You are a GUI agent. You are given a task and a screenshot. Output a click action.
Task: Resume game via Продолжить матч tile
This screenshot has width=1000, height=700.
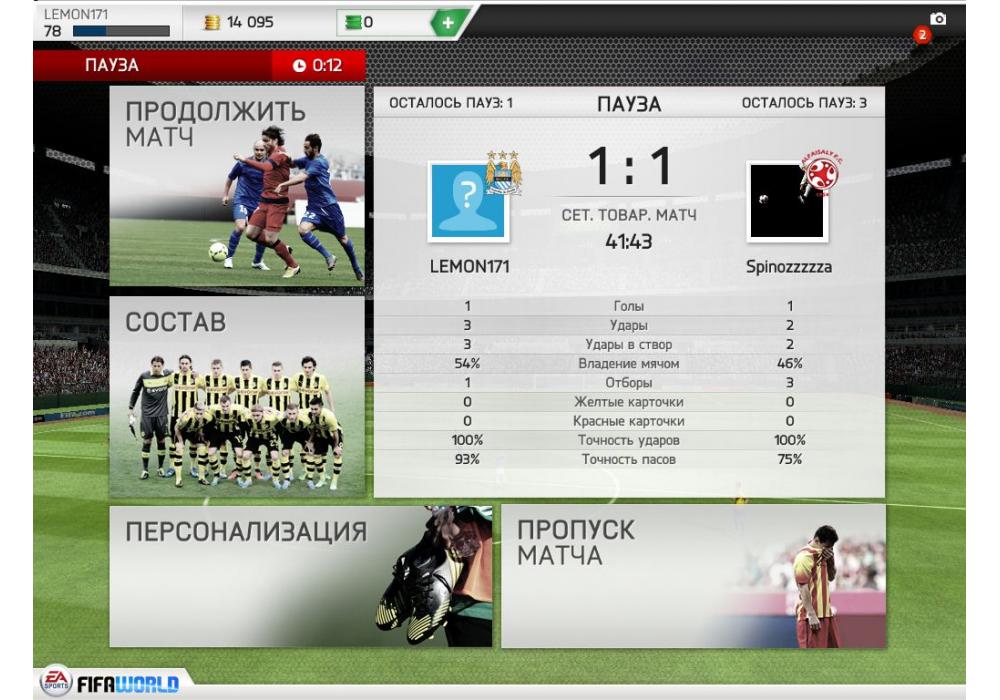pos(237,186)
